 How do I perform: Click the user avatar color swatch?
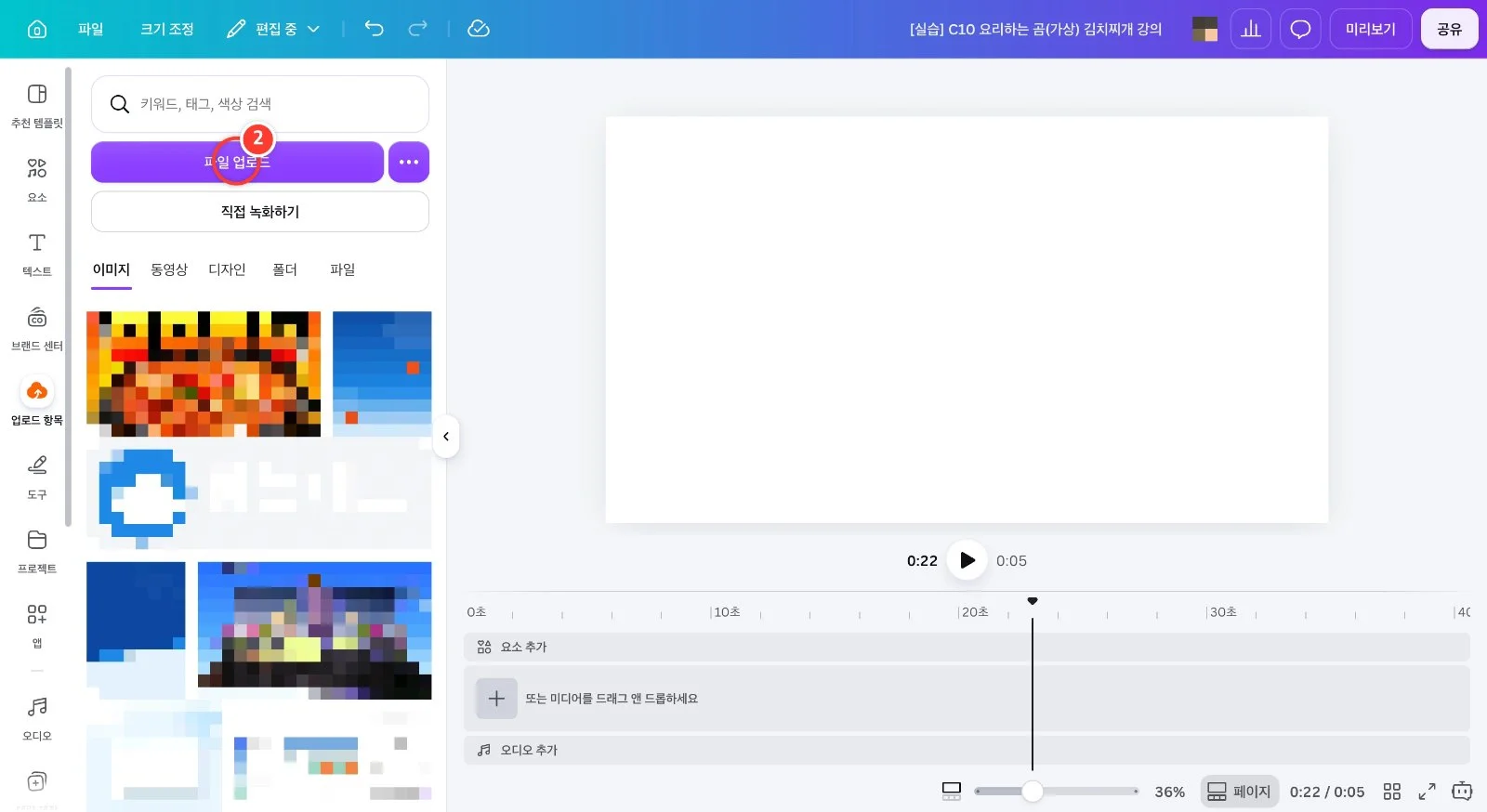(1205, 29)
